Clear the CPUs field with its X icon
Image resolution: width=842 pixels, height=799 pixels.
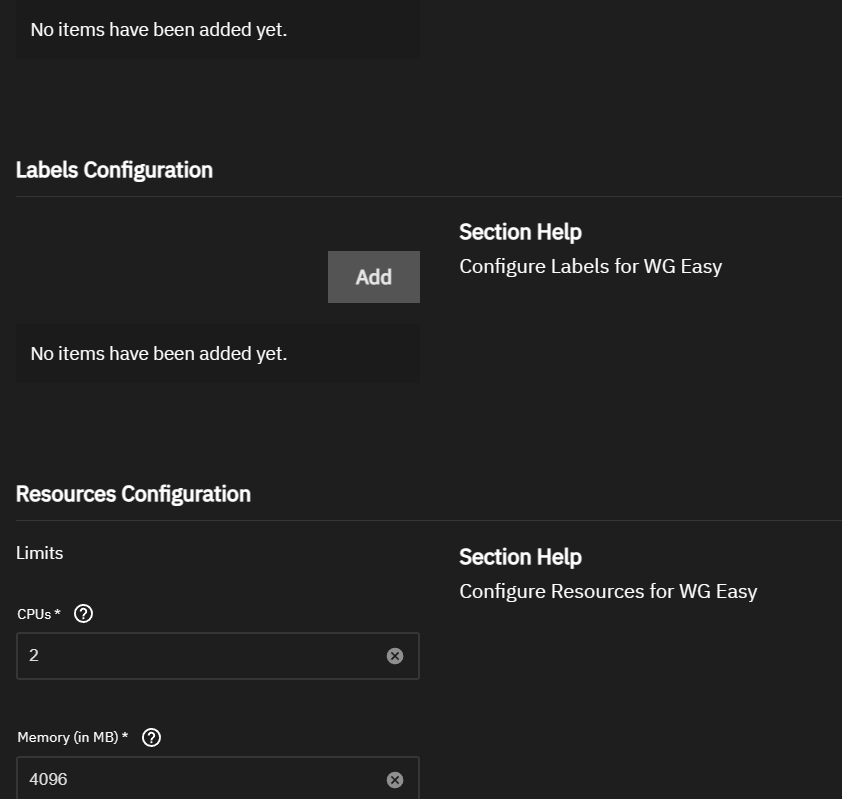click(395, 656)
